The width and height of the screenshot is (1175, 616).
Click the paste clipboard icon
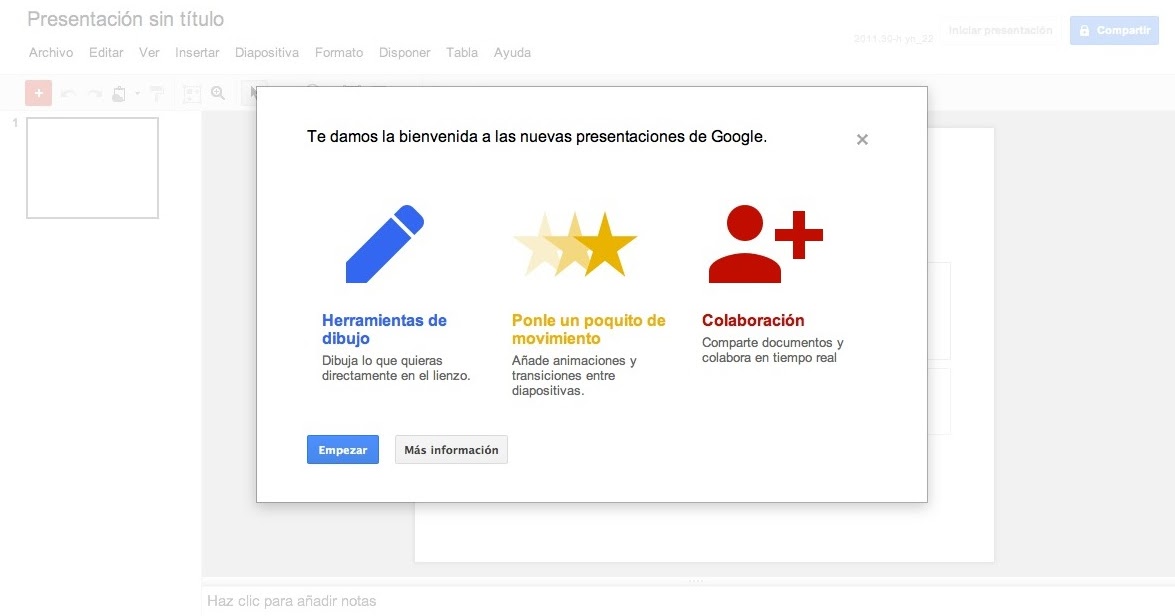(118, 94)
